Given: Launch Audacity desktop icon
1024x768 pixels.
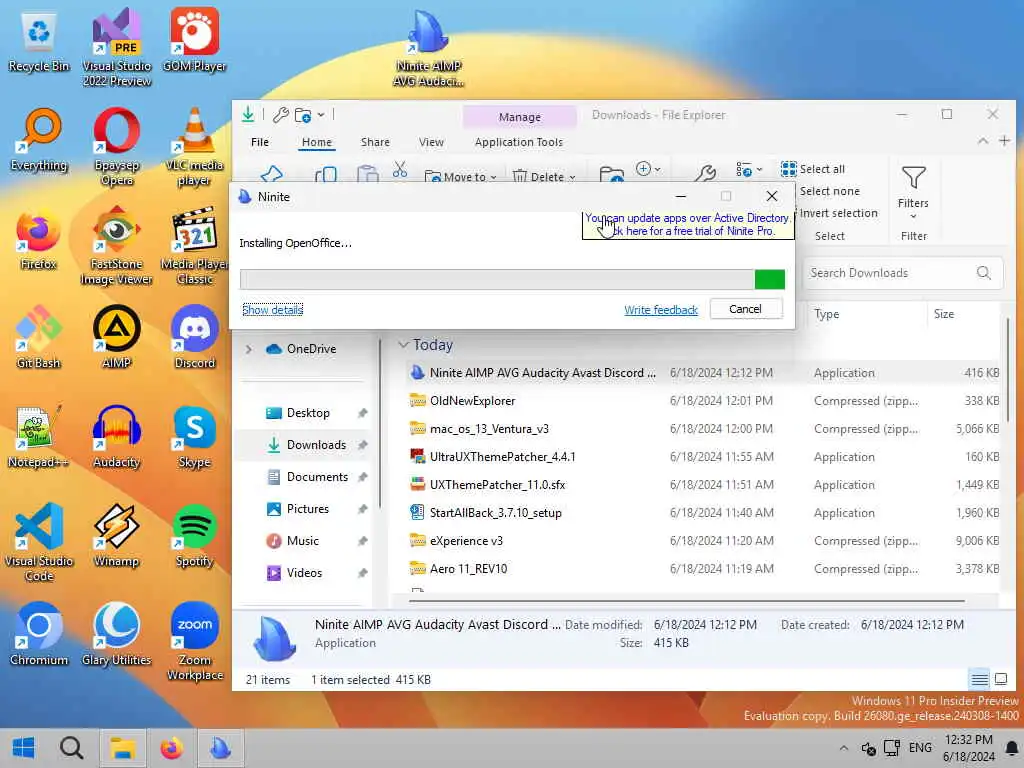Looking at the screenshot, I should [116, 436].
